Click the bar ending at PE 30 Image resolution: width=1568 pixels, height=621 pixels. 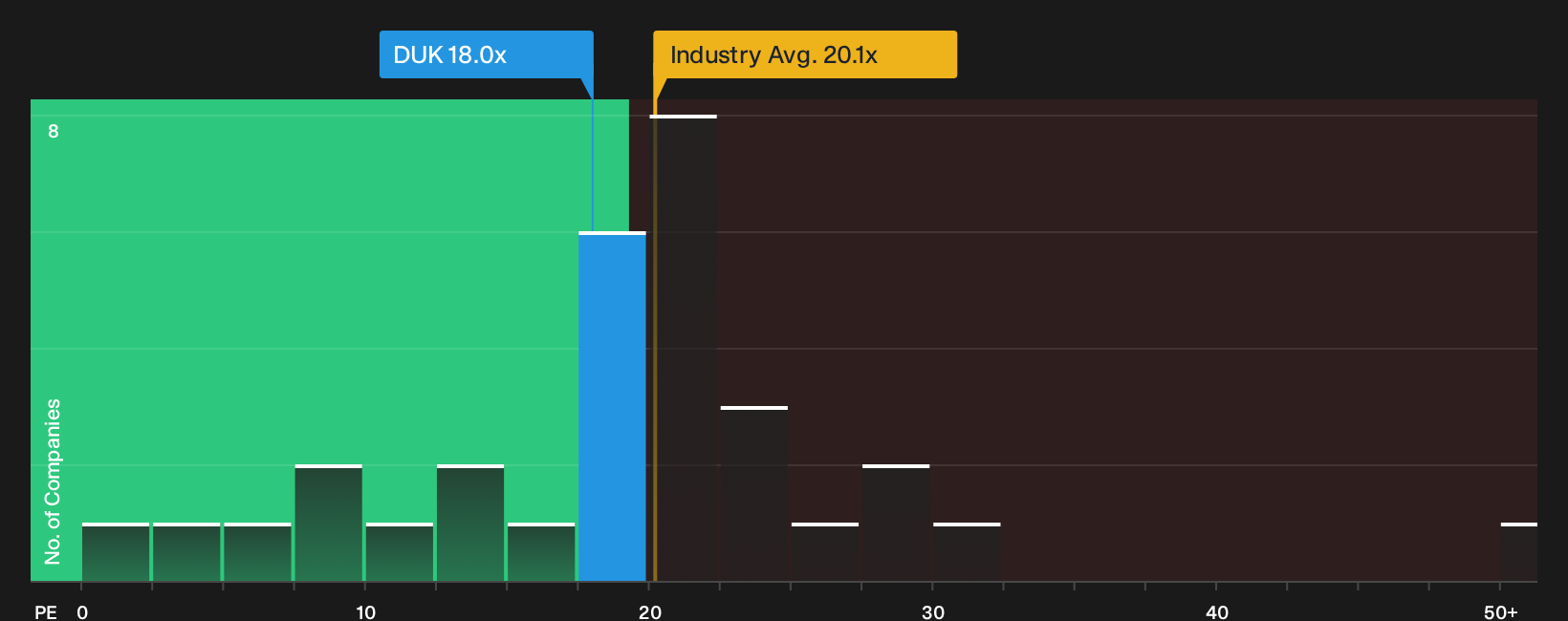tap(896, 523)
